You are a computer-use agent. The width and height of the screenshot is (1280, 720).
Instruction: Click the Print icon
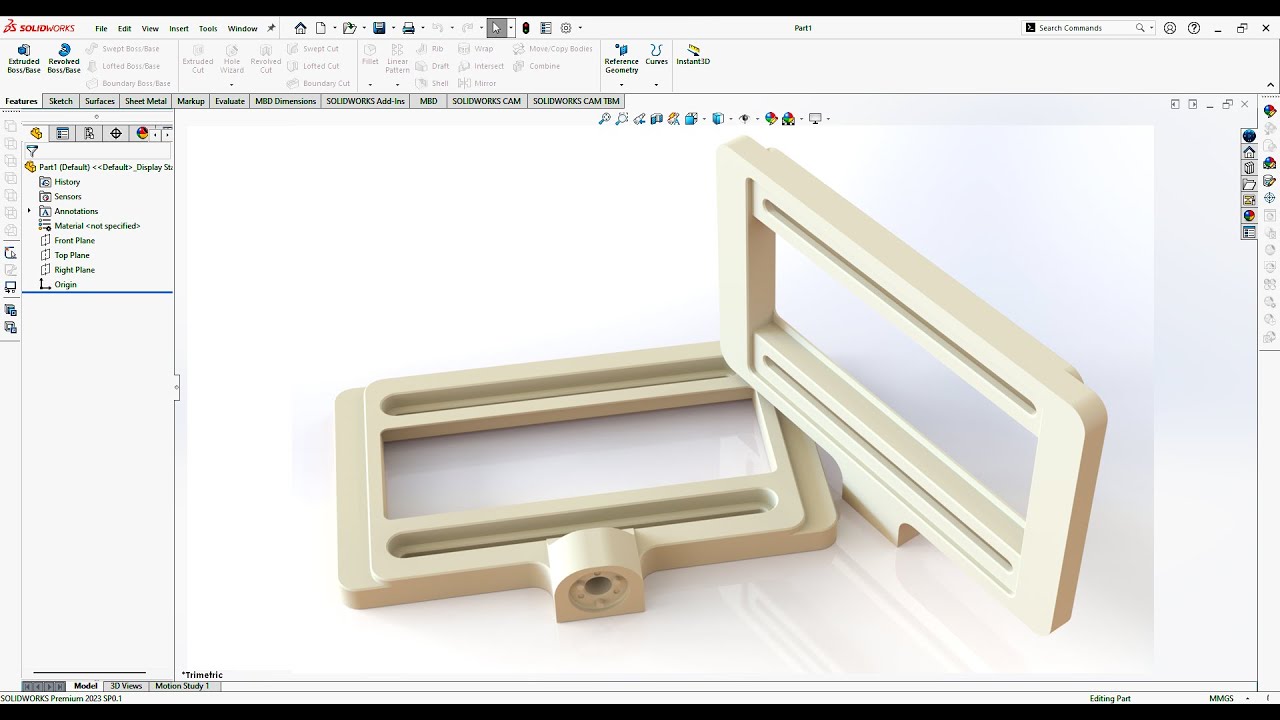click(408, 28)
